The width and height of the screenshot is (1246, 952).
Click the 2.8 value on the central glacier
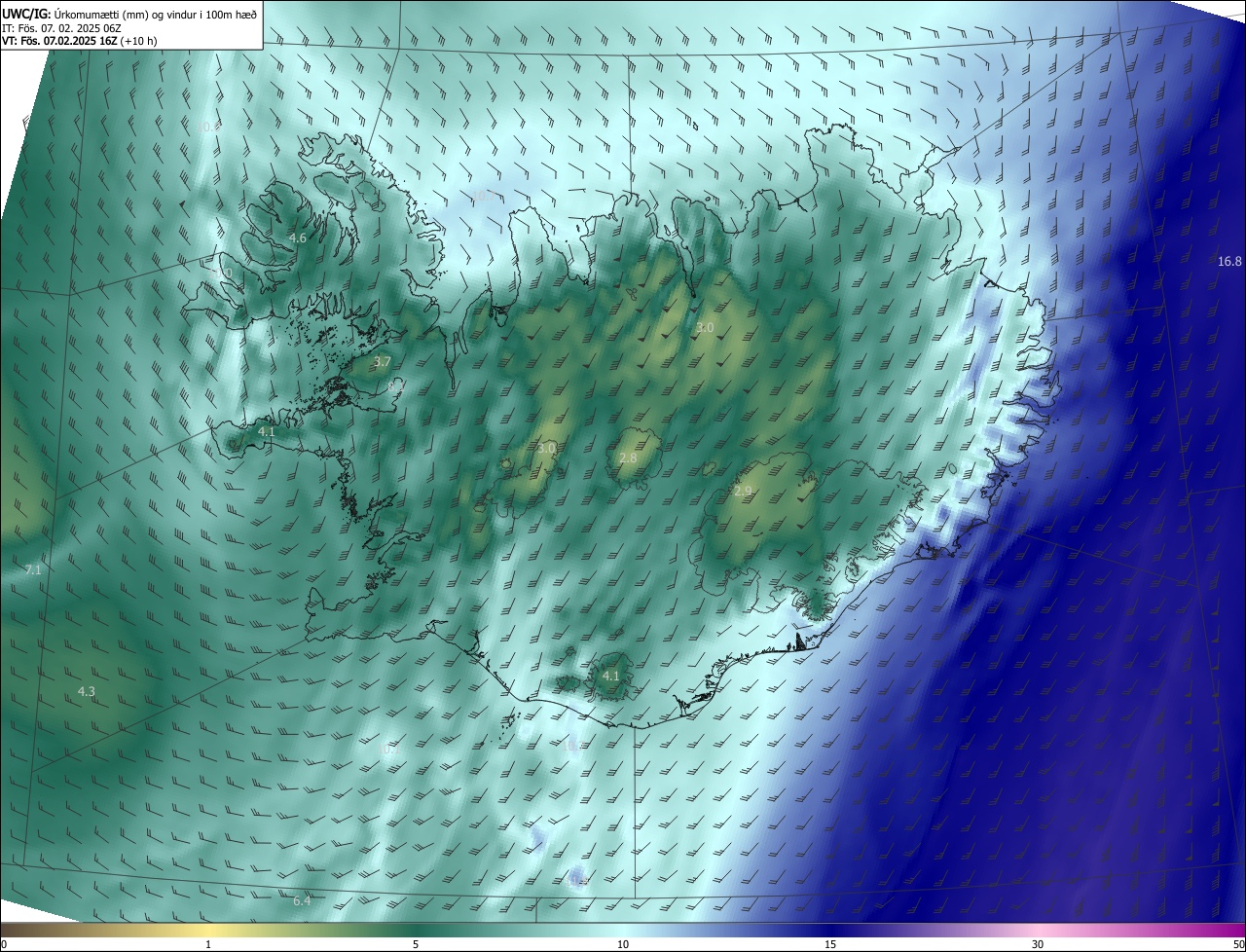point(628,458)
